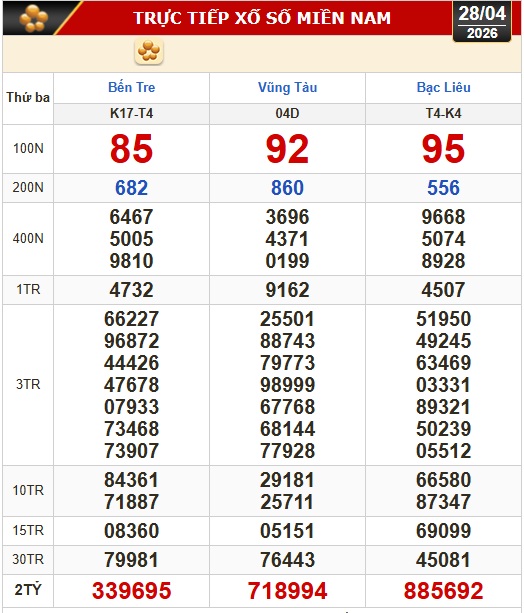
Task: Select the ticket code T4-K4
Action: (443, 113)
